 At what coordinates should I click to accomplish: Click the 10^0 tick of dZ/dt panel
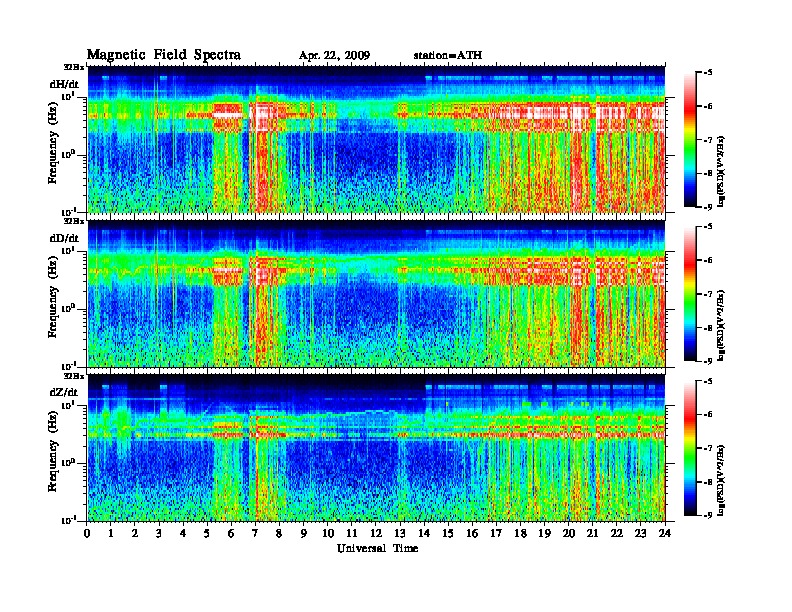[x=68, y=462]
